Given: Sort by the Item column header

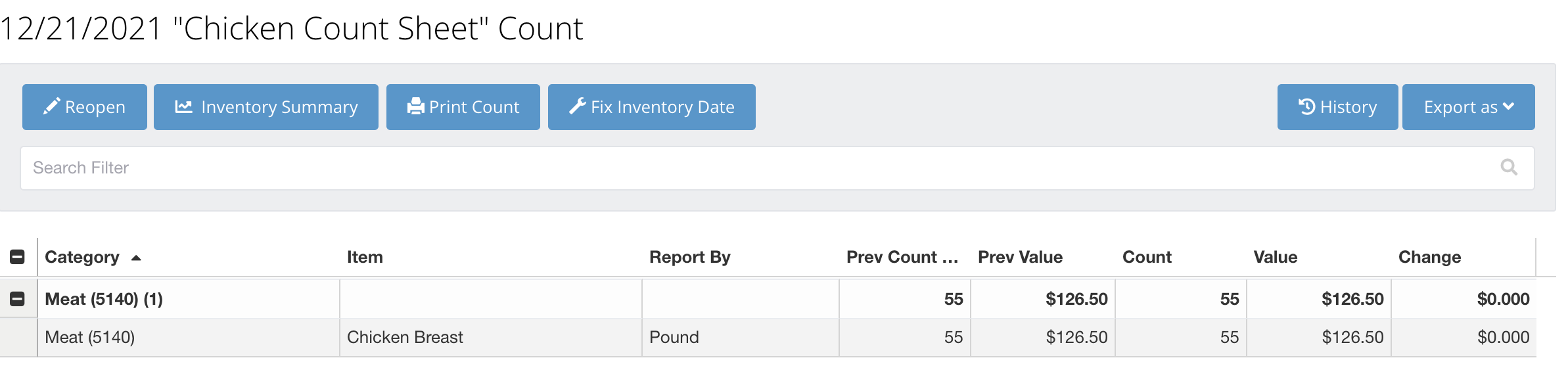Looking at the screenshot, I should pyautogui.click(x=365, y=257).
